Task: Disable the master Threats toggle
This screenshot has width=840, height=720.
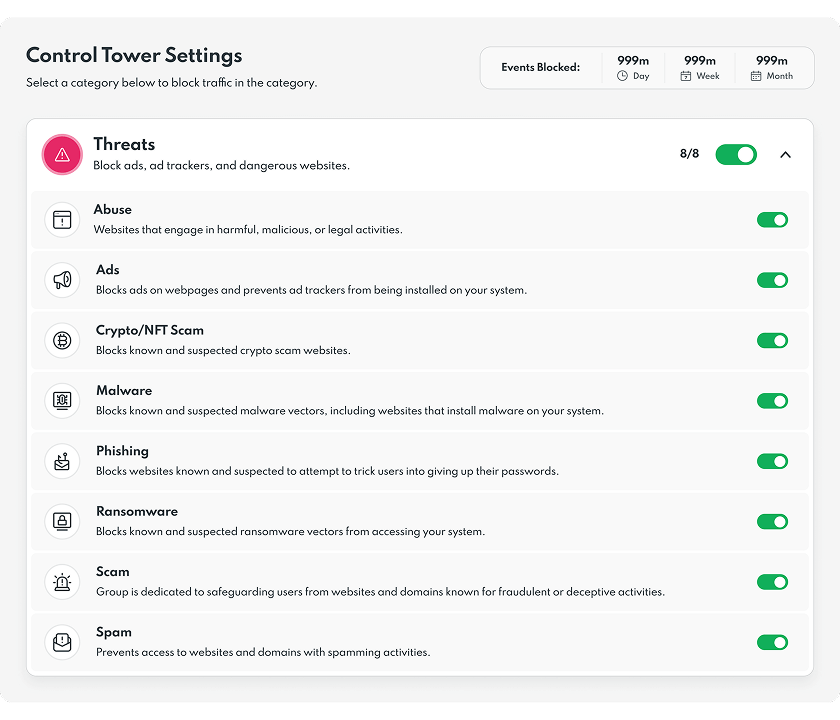Action: [x=736, y=155]
